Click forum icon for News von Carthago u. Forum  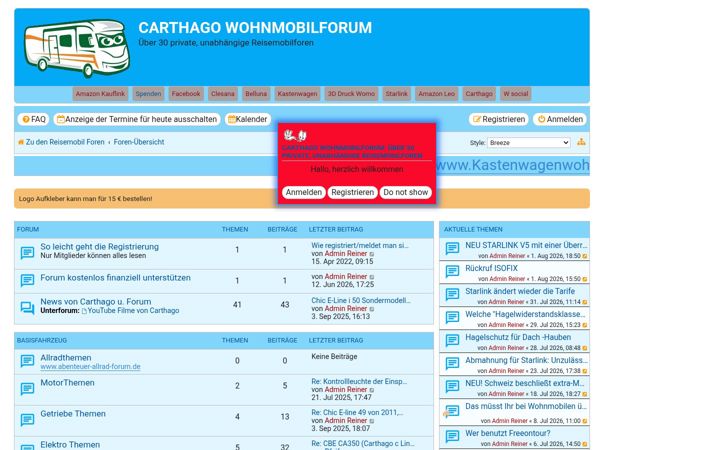27,308
